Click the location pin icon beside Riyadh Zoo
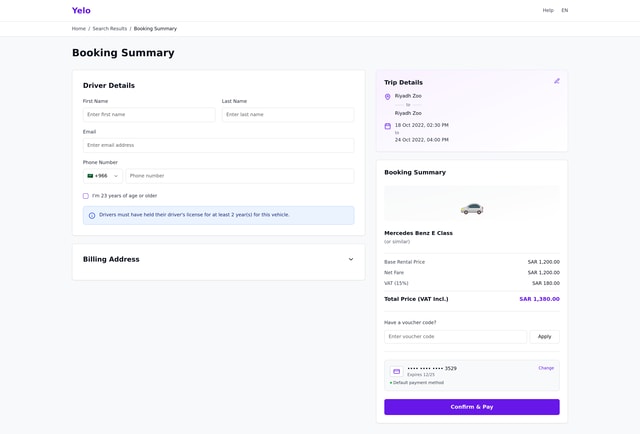Image resolution: width=640 pixels, height=434 pixels. 388,97
